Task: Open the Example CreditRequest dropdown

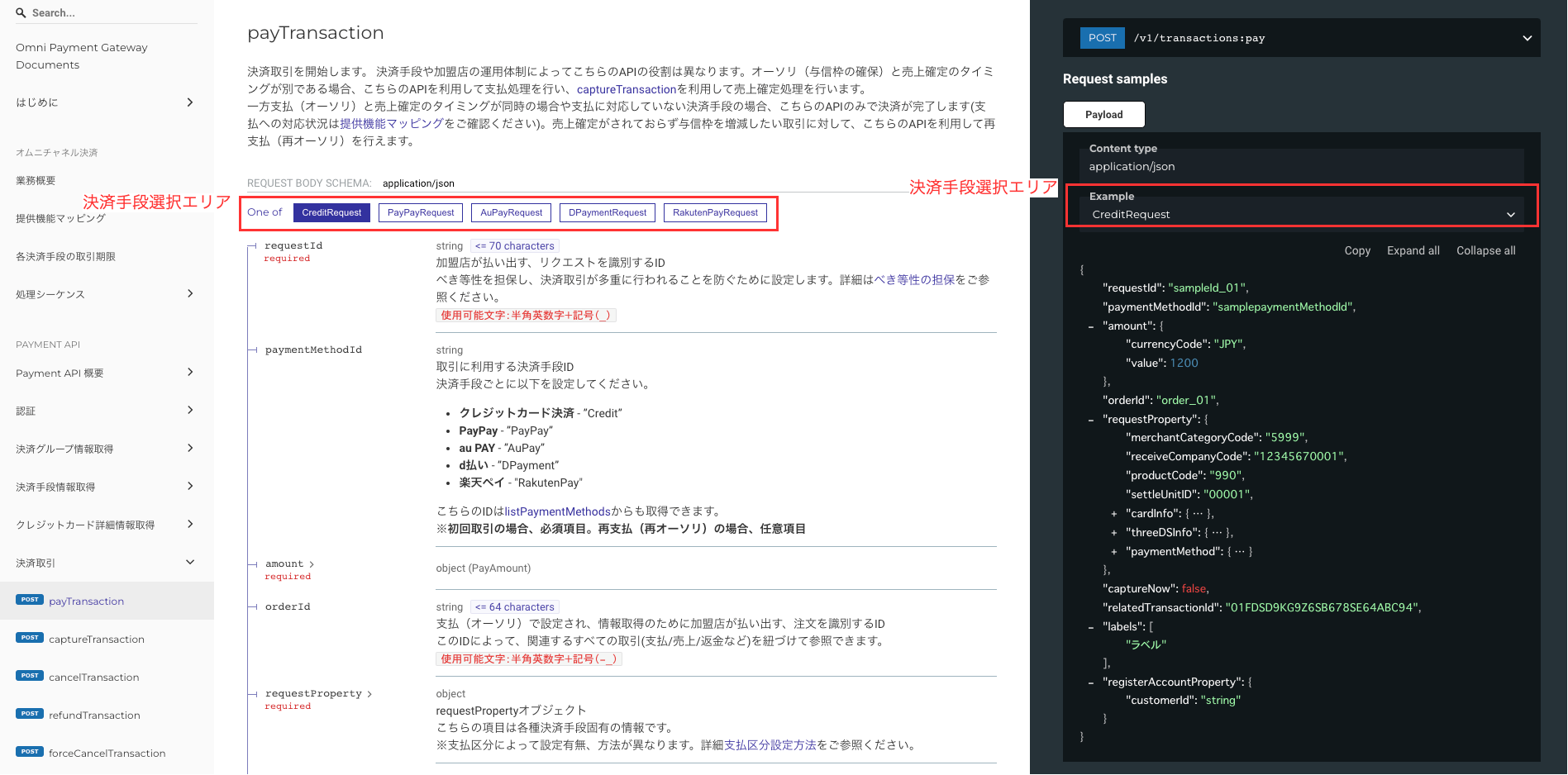Action: coord(1302,215)
